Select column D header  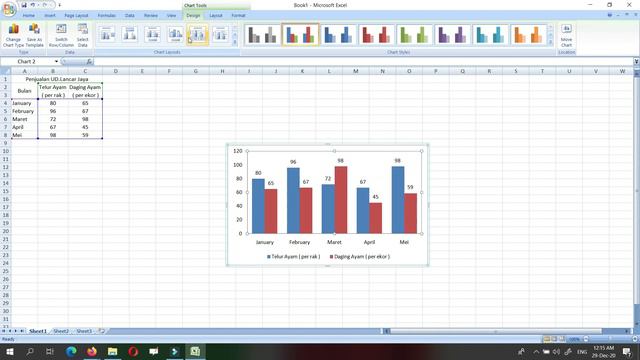pyautogui.click(x=116, y=71)
